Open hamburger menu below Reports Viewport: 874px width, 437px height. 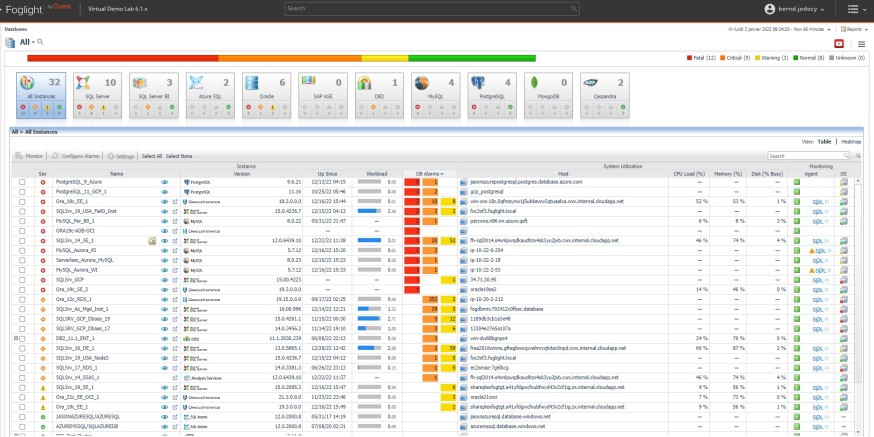(862, 43)
